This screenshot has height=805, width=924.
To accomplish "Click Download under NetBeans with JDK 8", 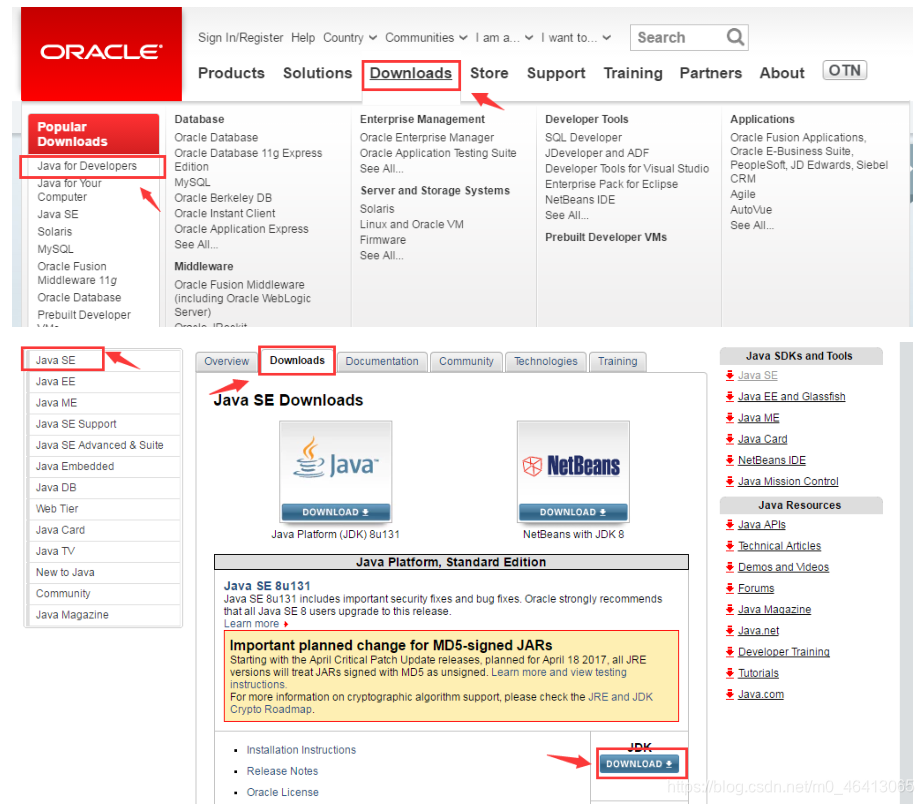I will [573, 512].
